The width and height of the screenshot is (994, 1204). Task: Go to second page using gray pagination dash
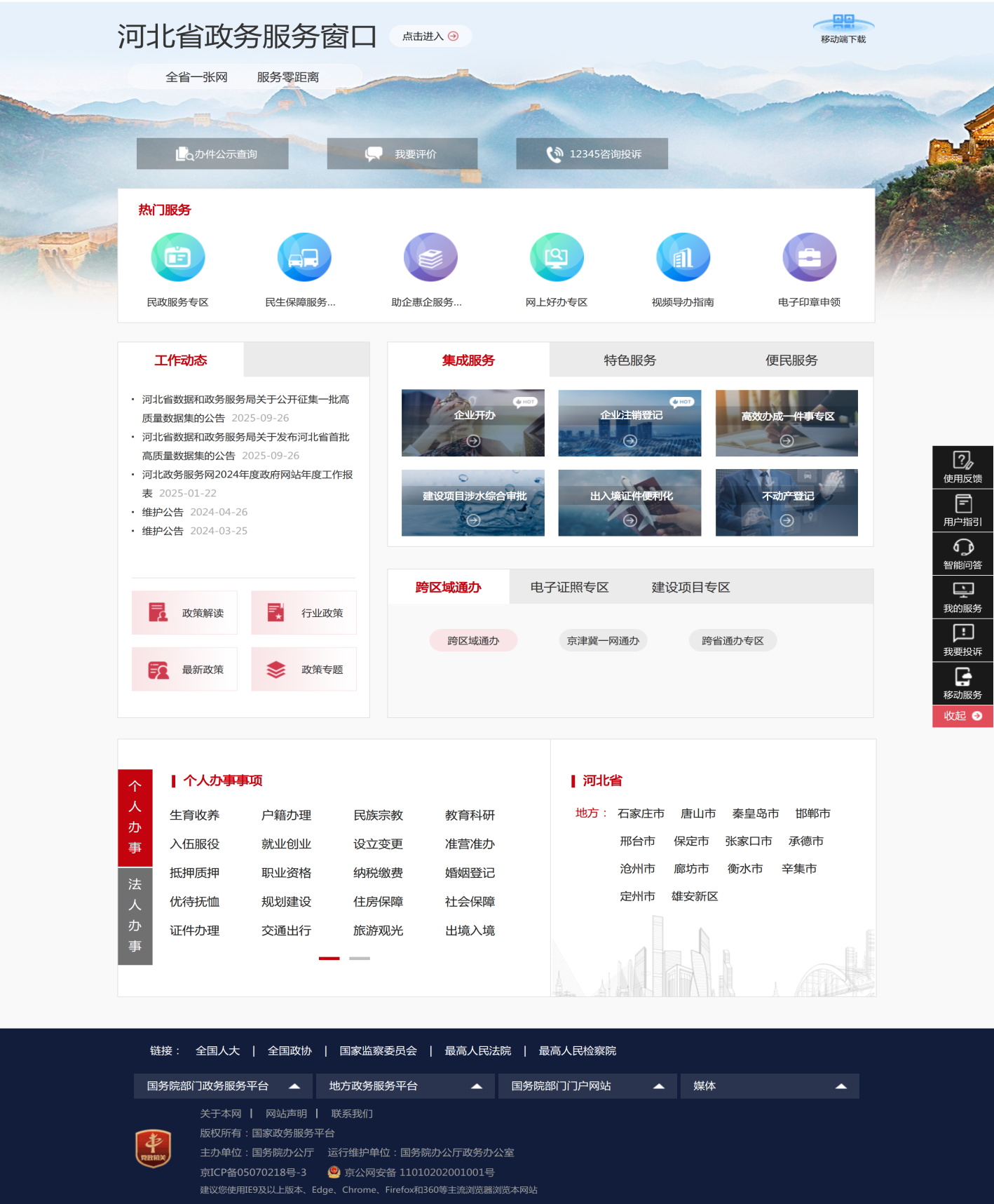[360, 958]
